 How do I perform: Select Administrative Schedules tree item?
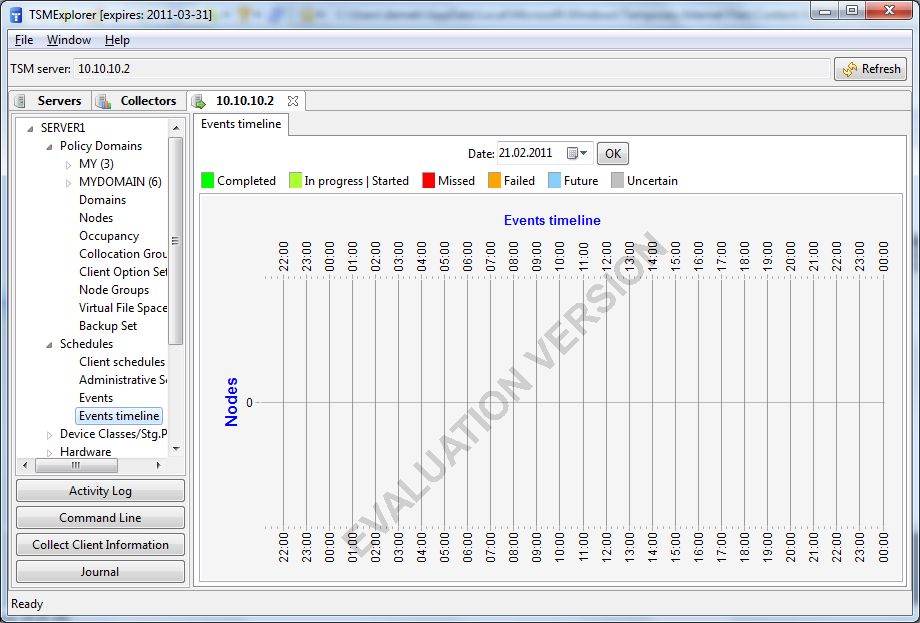click(x=123, y=380)
